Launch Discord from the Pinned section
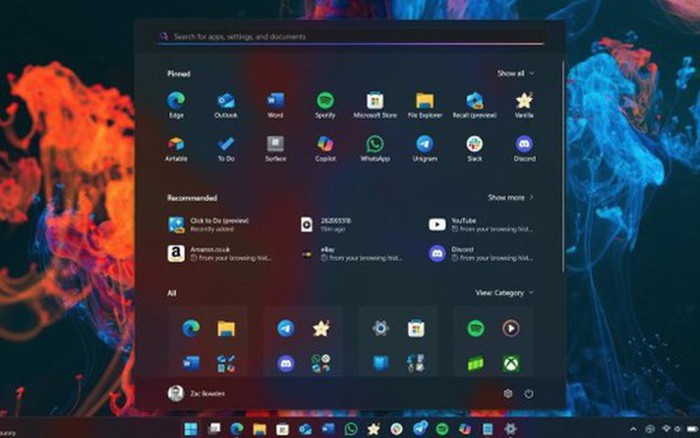Screen dimensions: 700x438 pos(525,148)
